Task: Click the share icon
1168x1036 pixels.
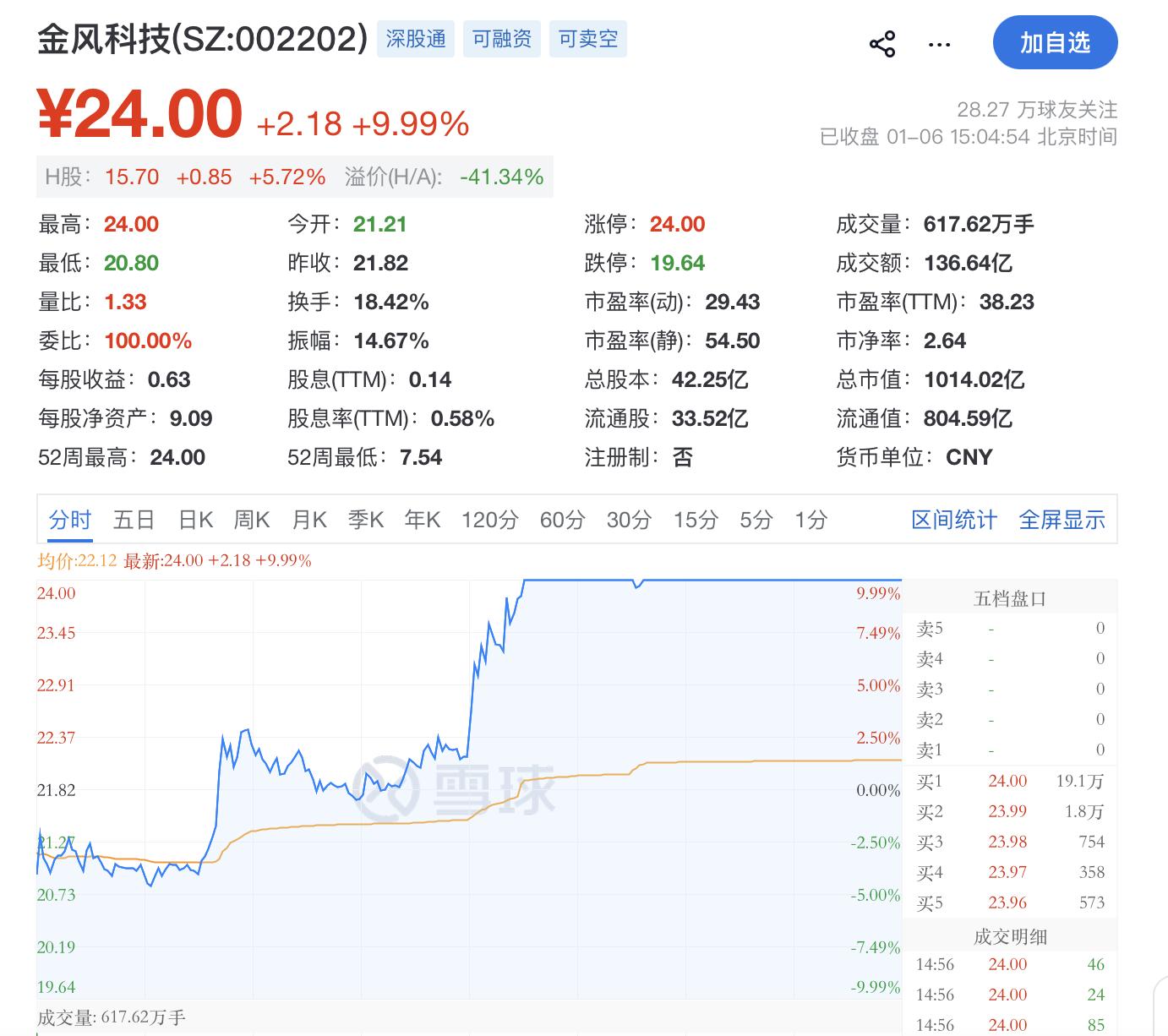Action: pyautogui.click(x=882, y=44)
